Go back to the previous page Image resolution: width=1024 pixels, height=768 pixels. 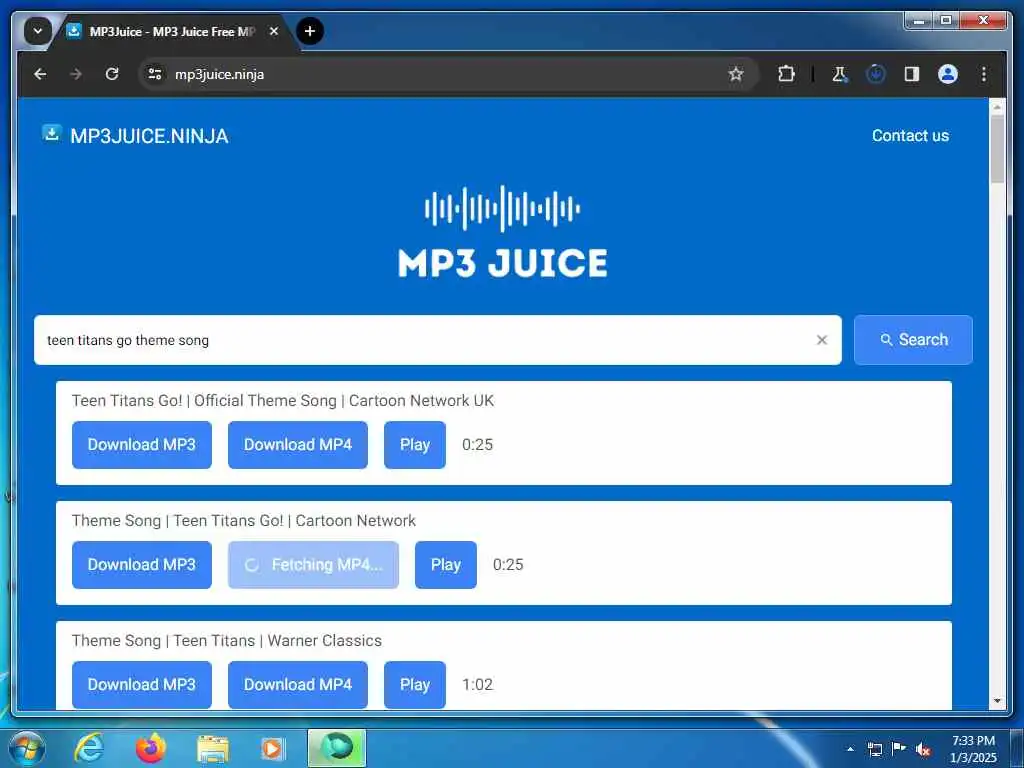pyautogui.click(x=40, y=74)
